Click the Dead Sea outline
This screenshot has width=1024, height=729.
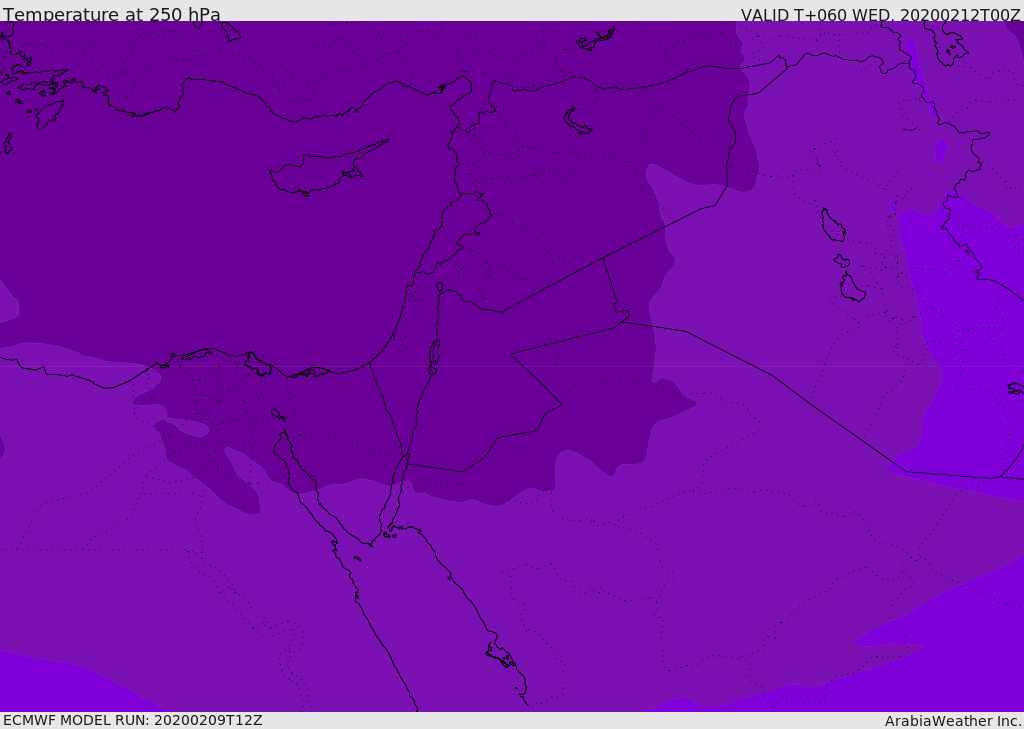pyautogui.click(x=434, y=355)
